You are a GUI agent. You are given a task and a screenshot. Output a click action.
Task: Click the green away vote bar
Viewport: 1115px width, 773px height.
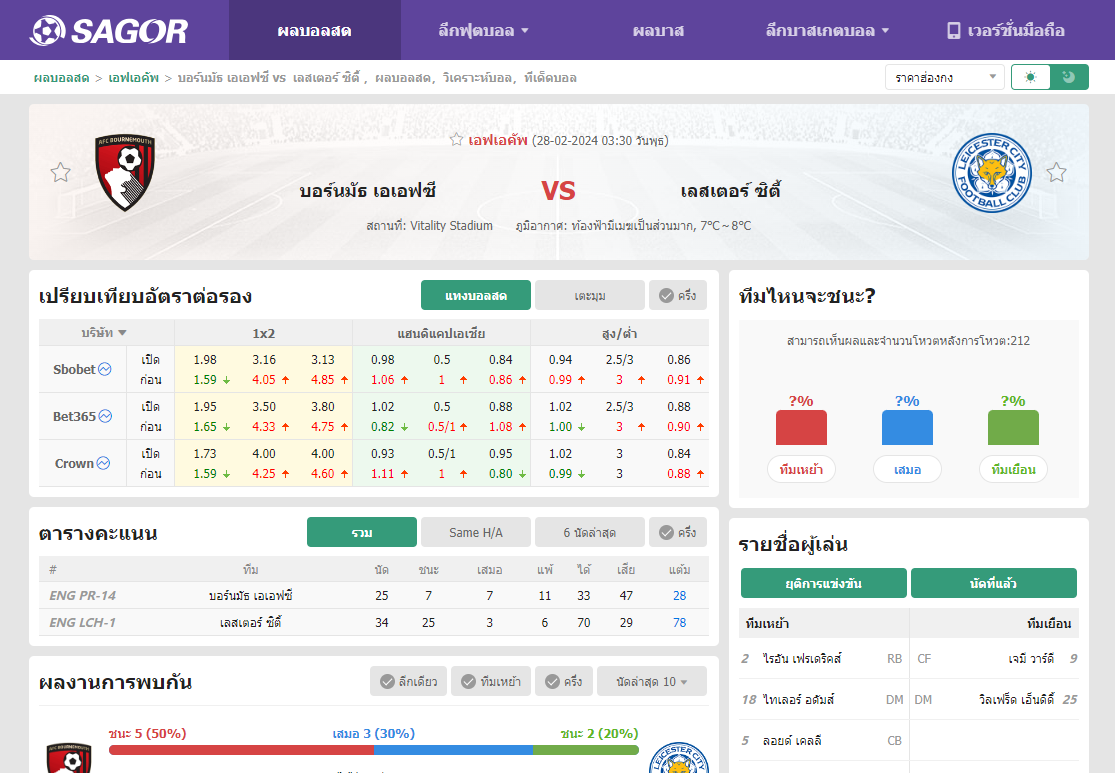click(1013, 427)
